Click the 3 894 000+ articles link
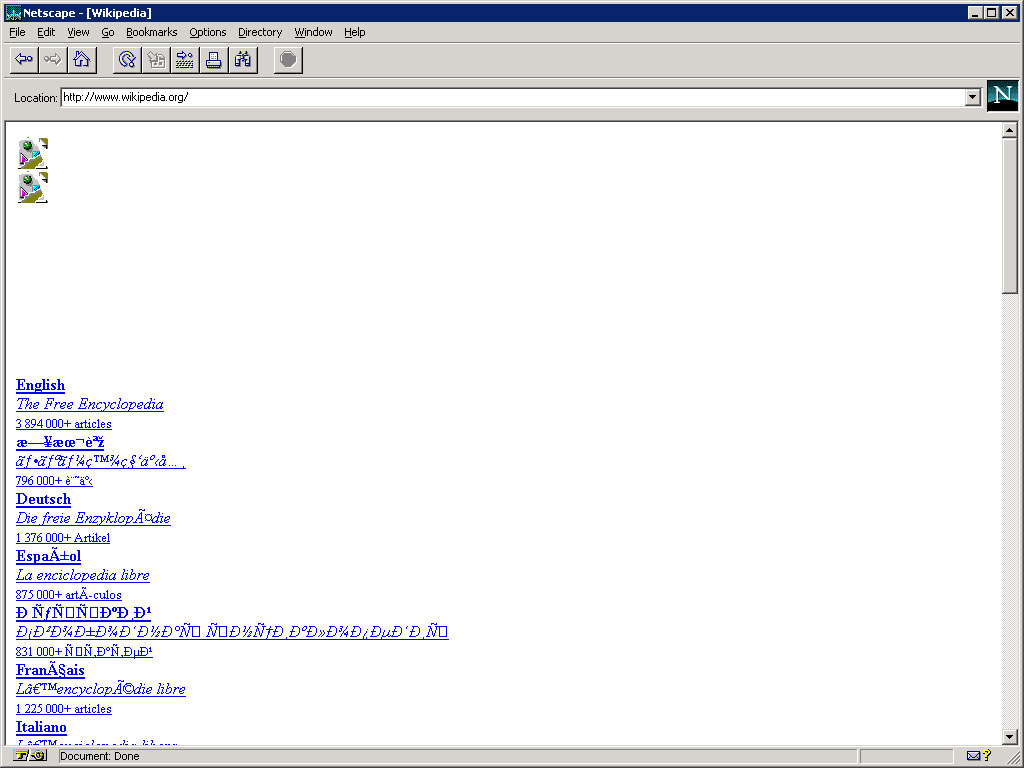The image size is (1024, 768). 63,424
